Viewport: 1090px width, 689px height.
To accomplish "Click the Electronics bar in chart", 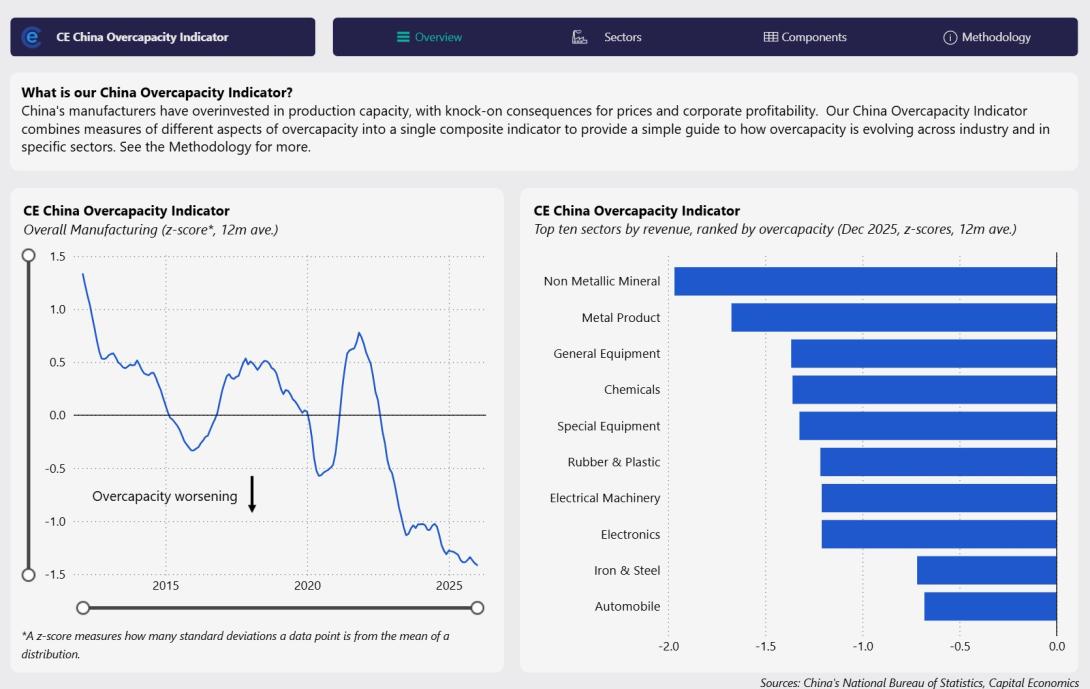I will tap(938, 534).
